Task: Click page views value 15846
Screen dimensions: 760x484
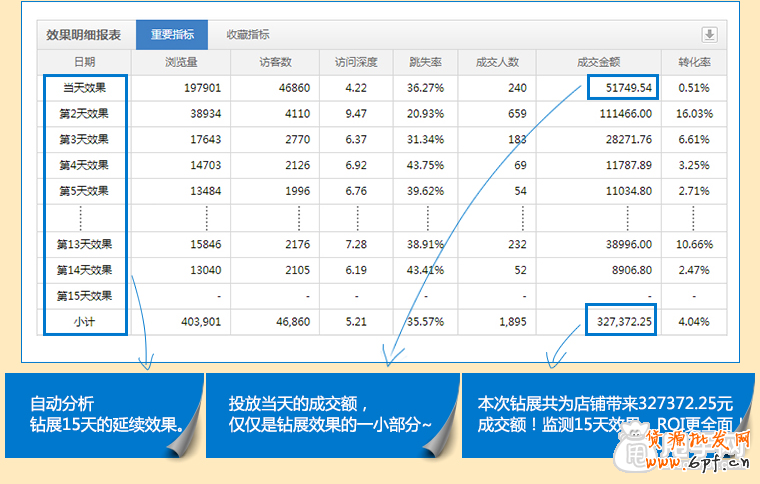Action: point(206,244)
